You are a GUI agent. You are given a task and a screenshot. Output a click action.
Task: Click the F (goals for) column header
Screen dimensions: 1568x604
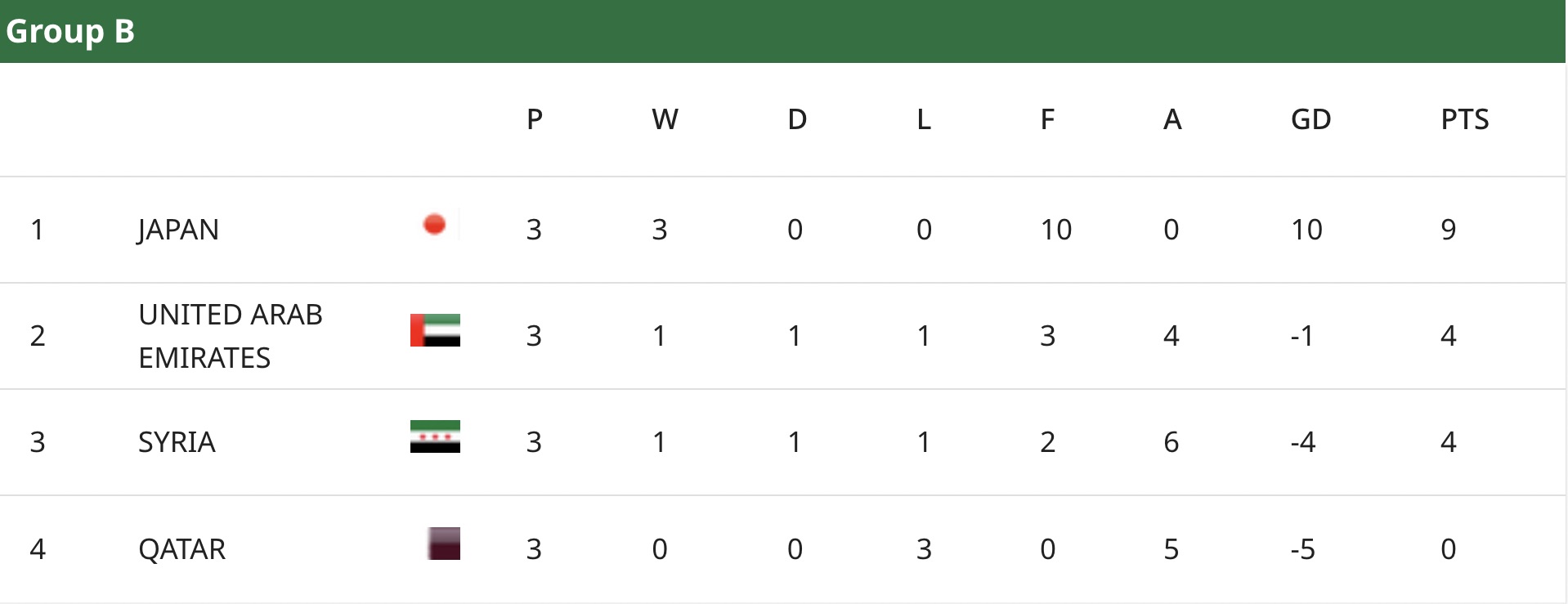tap(1047, 119)
